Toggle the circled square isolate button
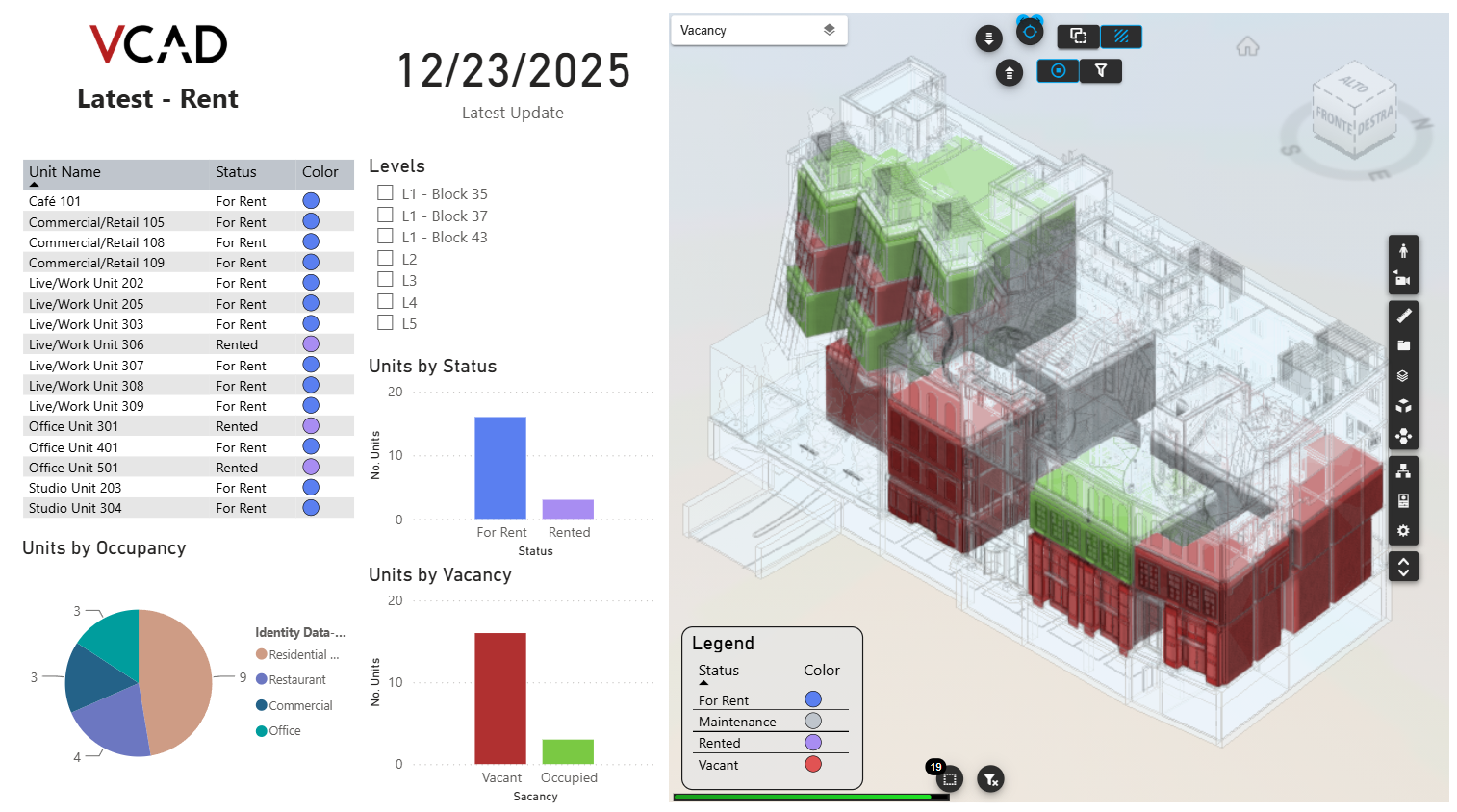 (x=1058, y=70)
